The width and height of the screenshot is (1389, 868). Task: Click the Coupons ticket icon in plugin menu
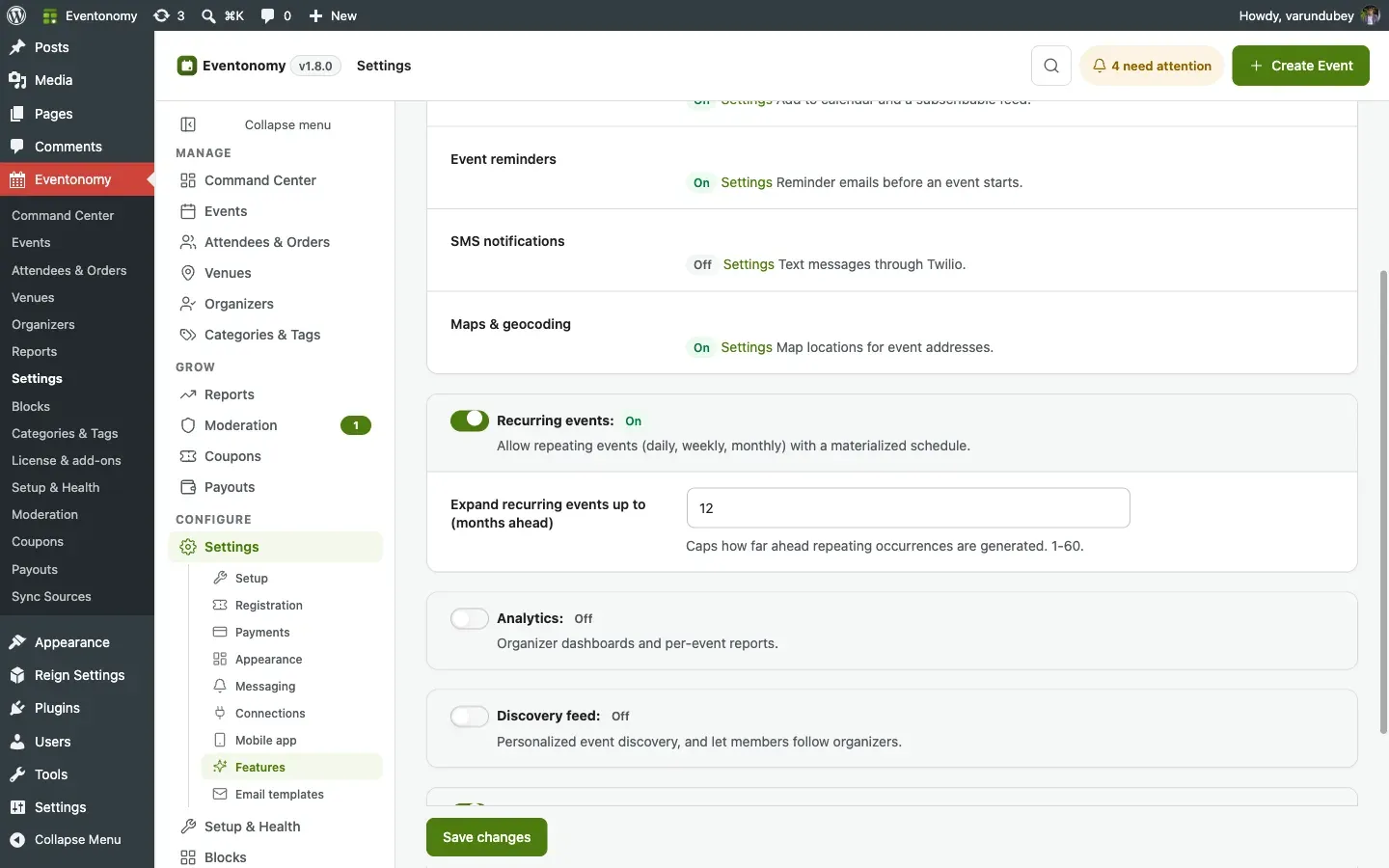[x=188, y=456]
